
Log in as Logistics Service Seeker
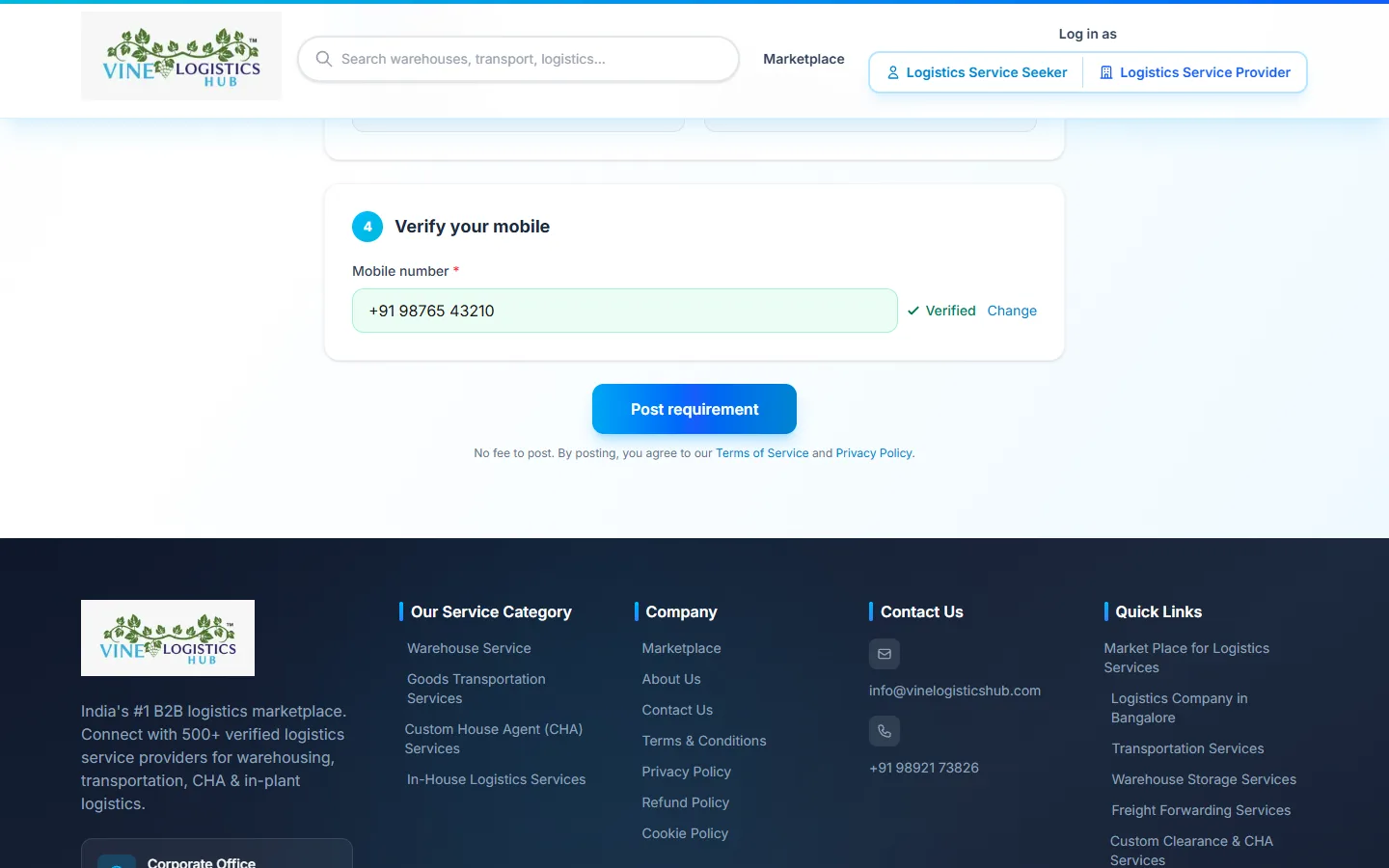976,72
